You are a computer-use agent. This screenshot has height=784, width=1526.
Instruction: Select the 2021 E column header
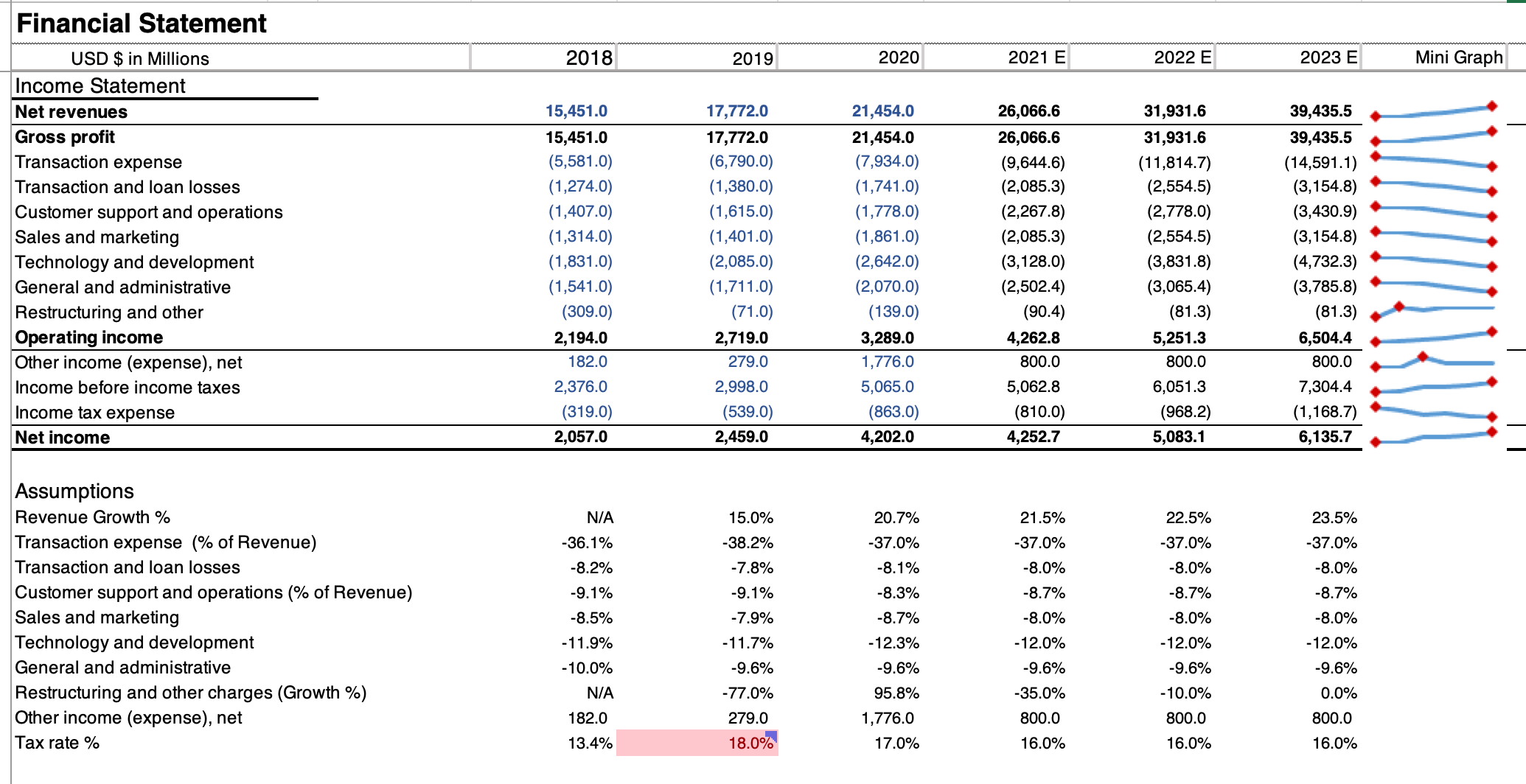[1037, 57]
